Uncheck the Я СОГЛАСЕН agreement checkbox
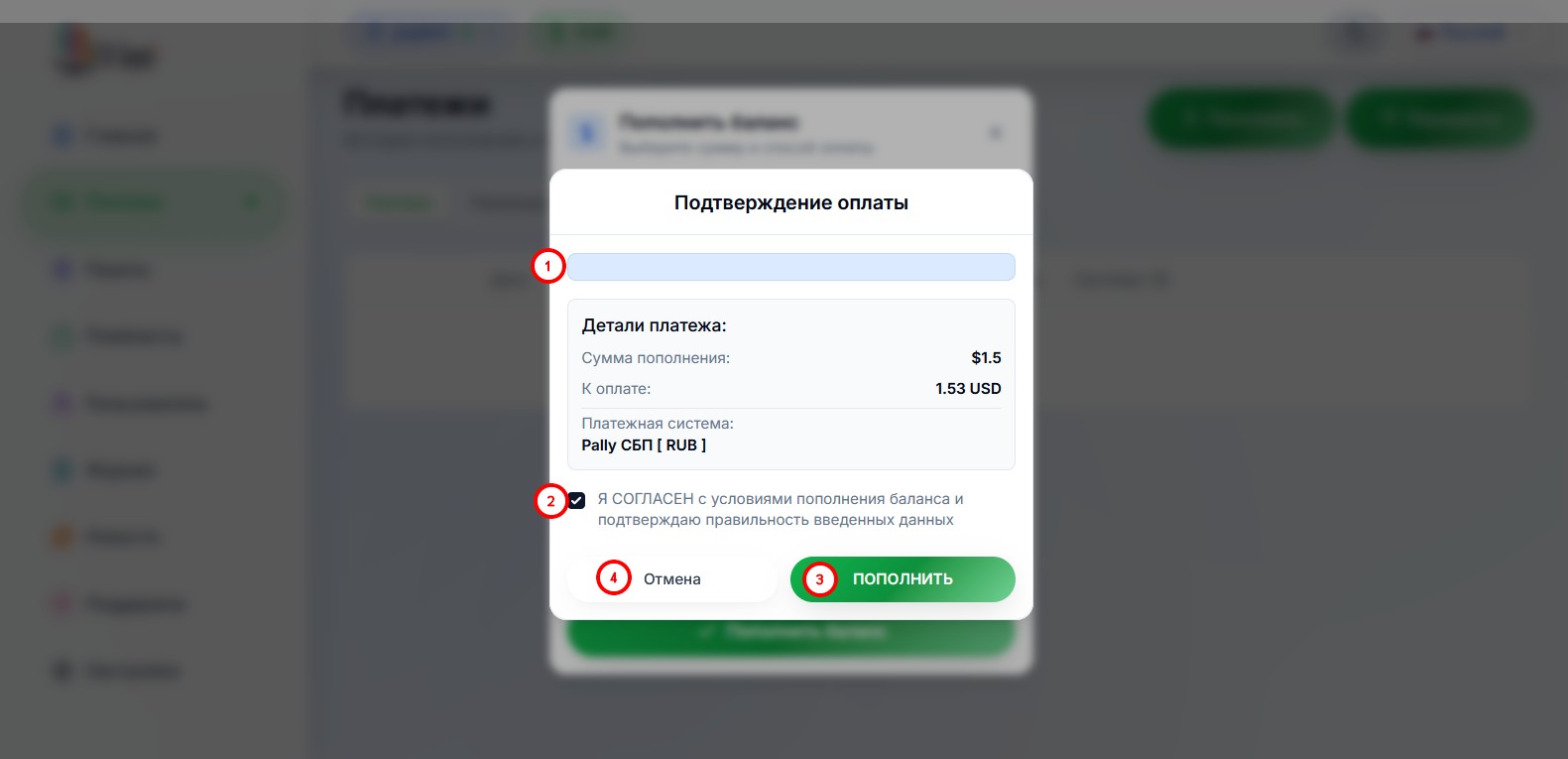 click(576, 500)
